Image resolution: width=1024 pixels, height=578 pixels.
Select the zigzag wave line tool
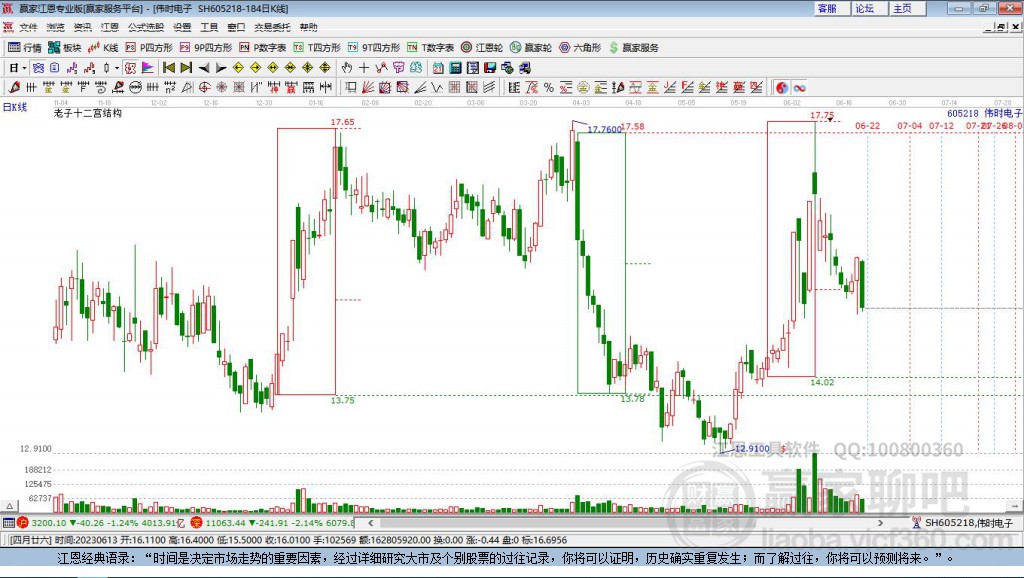[437, 88]
